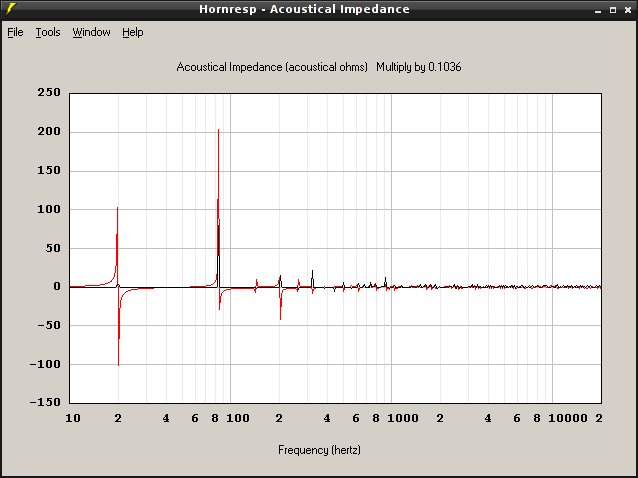
Task: Click the window title bar text
Action: (304, 9)
